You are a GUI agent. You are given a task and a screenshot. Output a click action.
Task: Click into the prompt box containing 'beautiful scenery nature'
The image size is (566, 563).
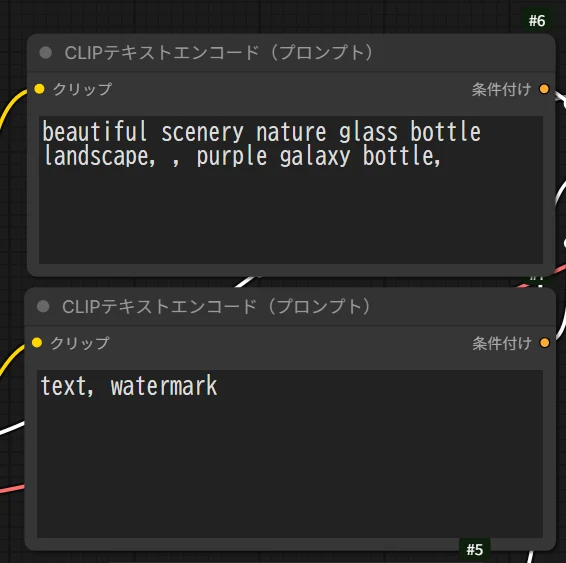[x=291, y=190]
